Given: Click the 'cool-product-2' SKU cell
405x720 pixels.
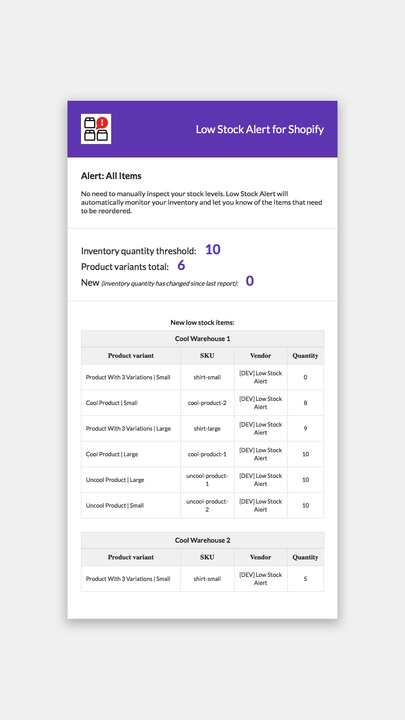Looking at the screenshot, I should (x=207, y=403).
